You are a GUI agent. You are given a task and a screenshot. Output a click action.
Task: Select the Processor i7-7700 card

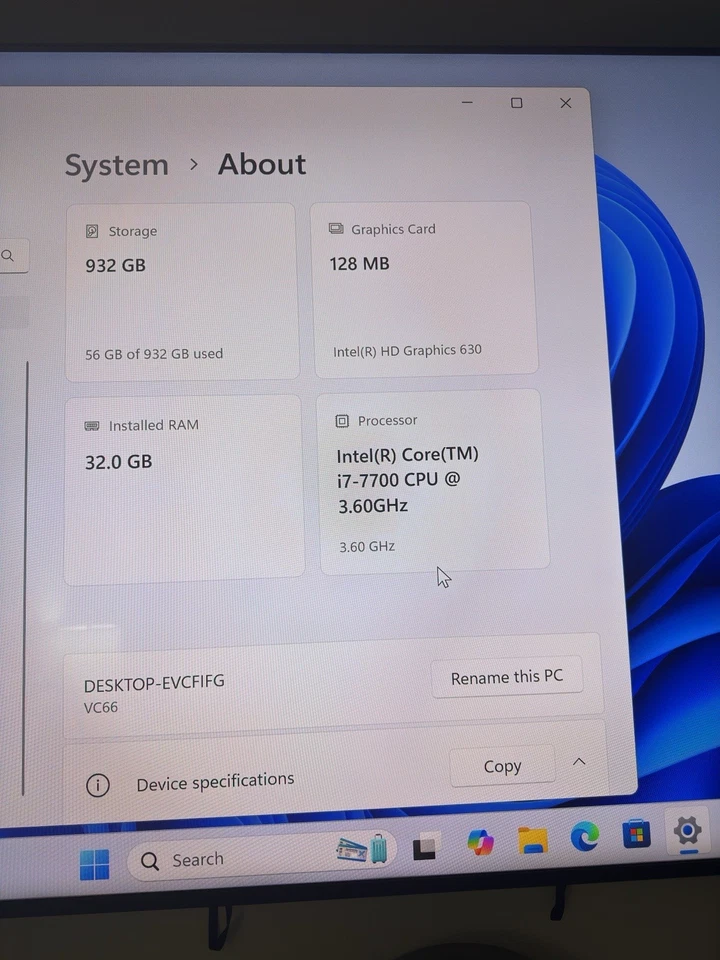[x=433, y=482]
